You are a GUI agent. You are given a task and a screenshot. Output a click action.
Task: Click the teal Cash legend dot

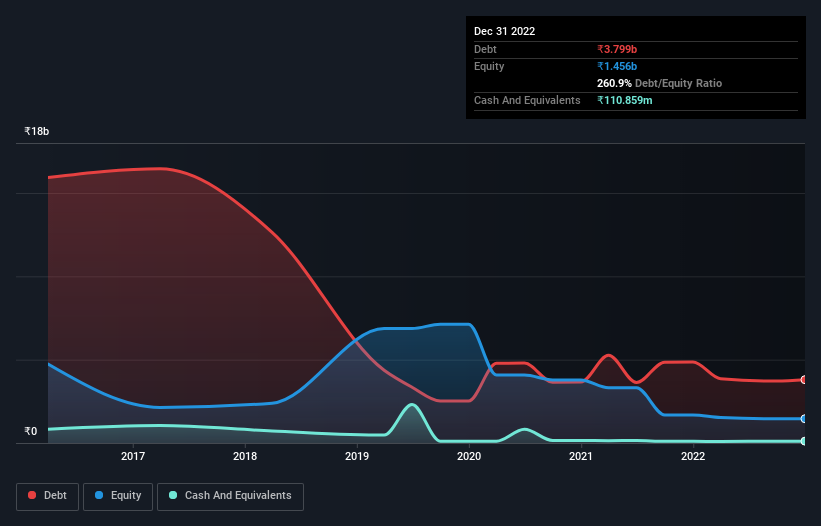point(173,495)
